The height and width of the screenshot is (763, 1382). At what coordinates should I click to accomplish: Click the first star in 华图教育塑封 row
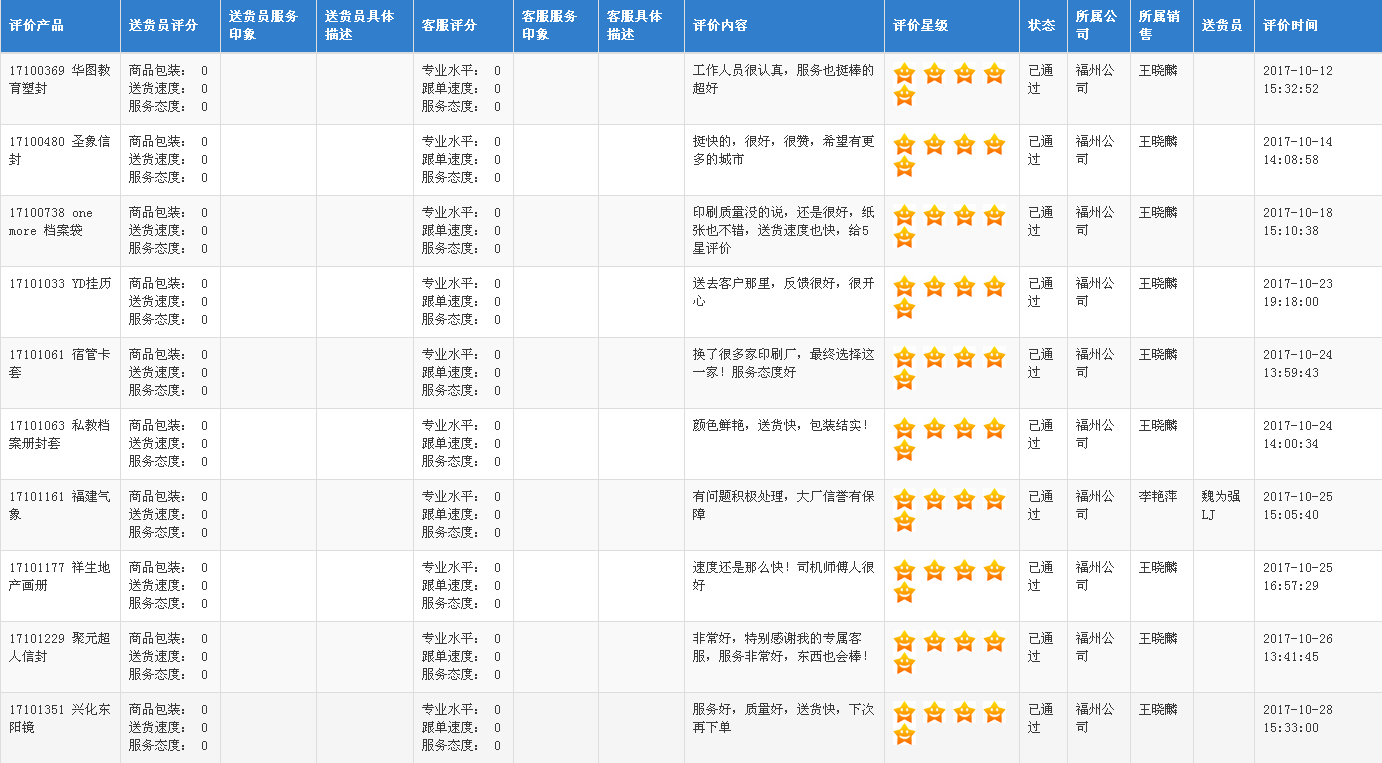[904, 74]
